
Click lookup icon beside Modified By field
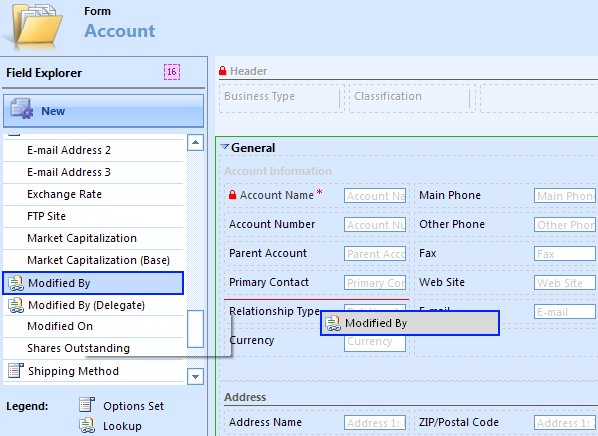(x=16, y=283)
